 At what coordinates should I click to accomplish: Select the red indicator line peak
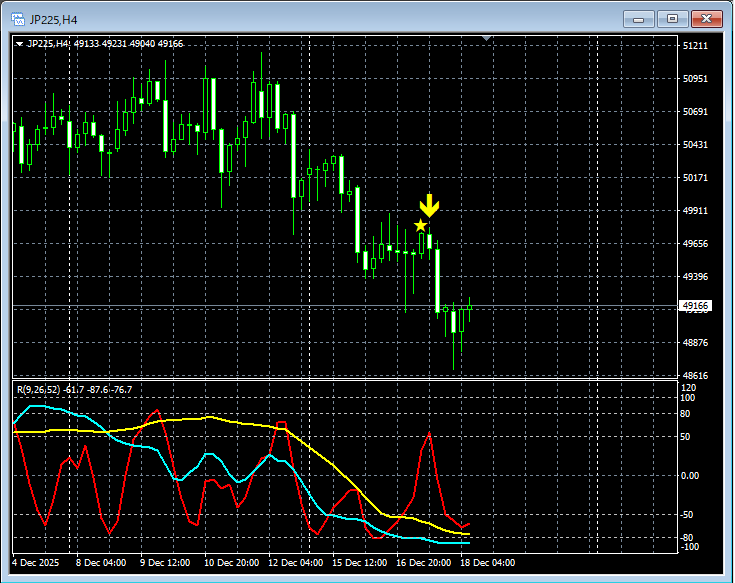click(429, 434)
